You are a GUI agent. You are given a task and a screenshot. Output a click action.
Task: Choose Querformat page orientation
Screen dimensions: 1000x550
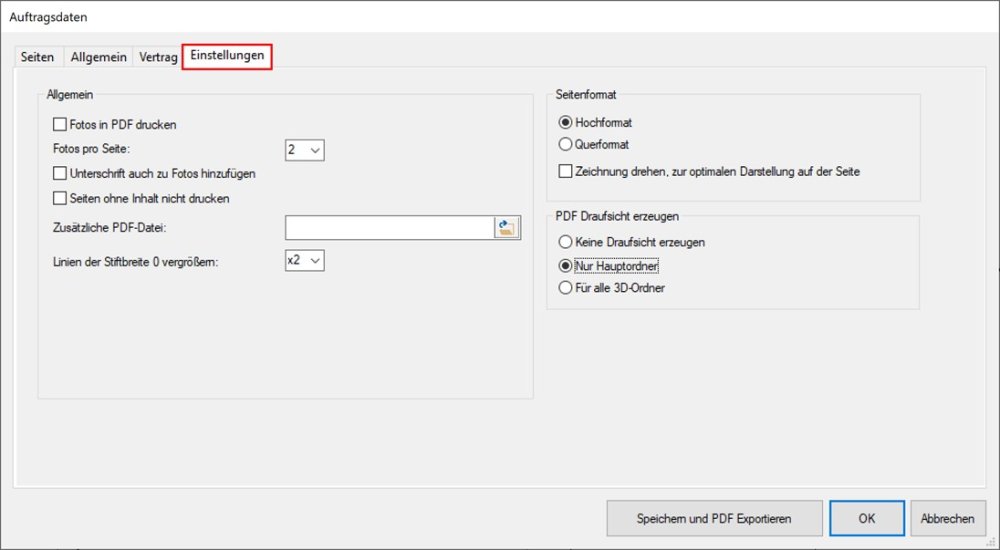tap(566, 145)
